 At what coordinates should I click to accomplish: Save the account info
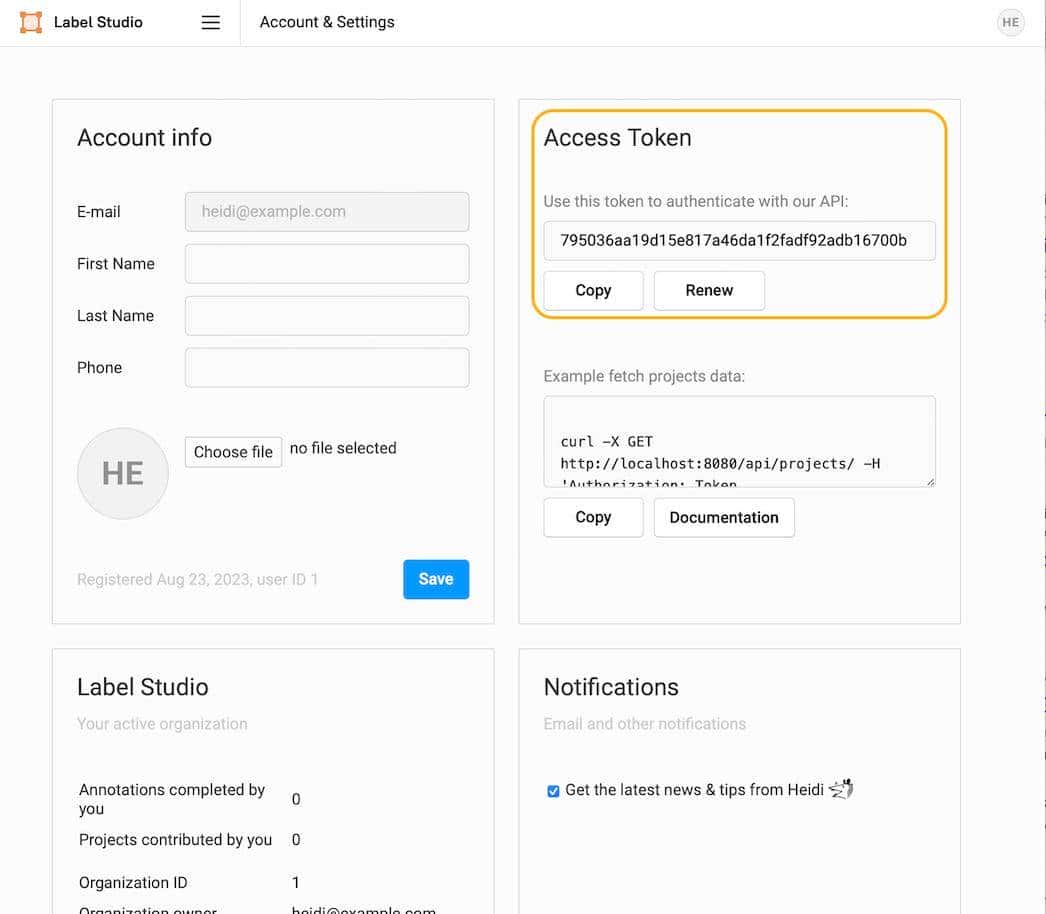436,579
